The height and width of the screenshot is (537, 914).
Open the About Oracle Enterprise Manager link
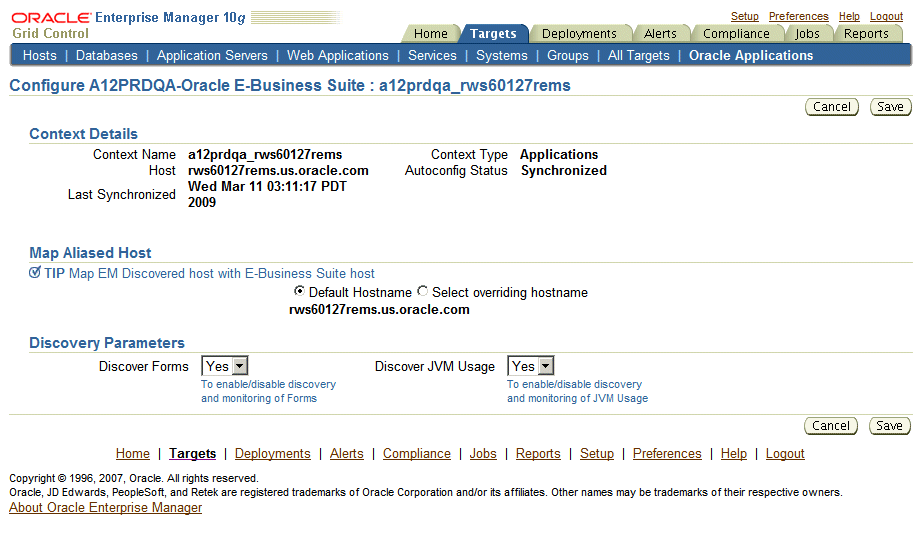click(106, 507)
